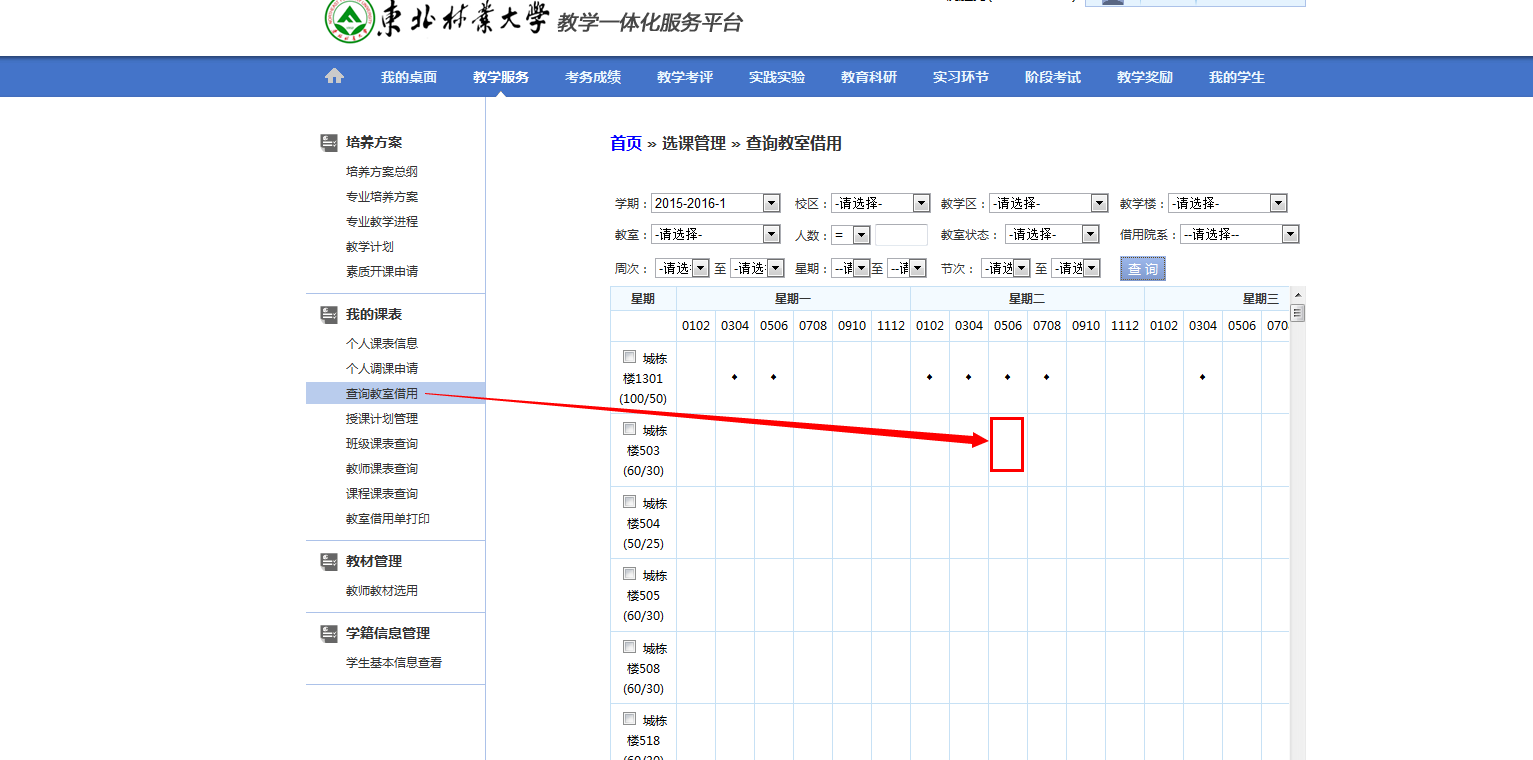Click the 我的课表 section icon
Image resolution: width=1533 pixels, height=760 pixels.
pos(329,315)
